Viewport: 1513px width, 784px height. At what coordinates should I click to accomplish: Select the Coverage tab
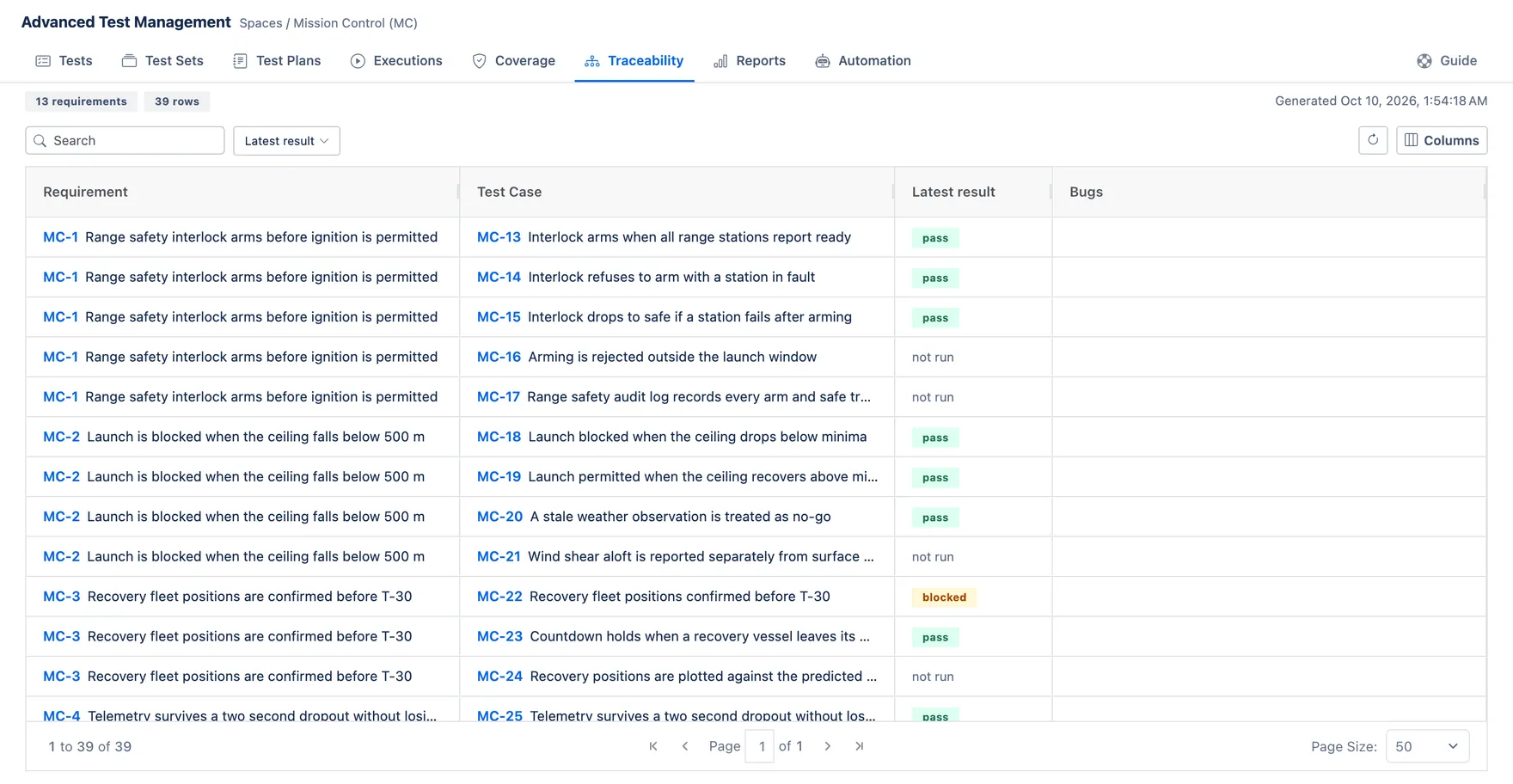tap(513, 61)
